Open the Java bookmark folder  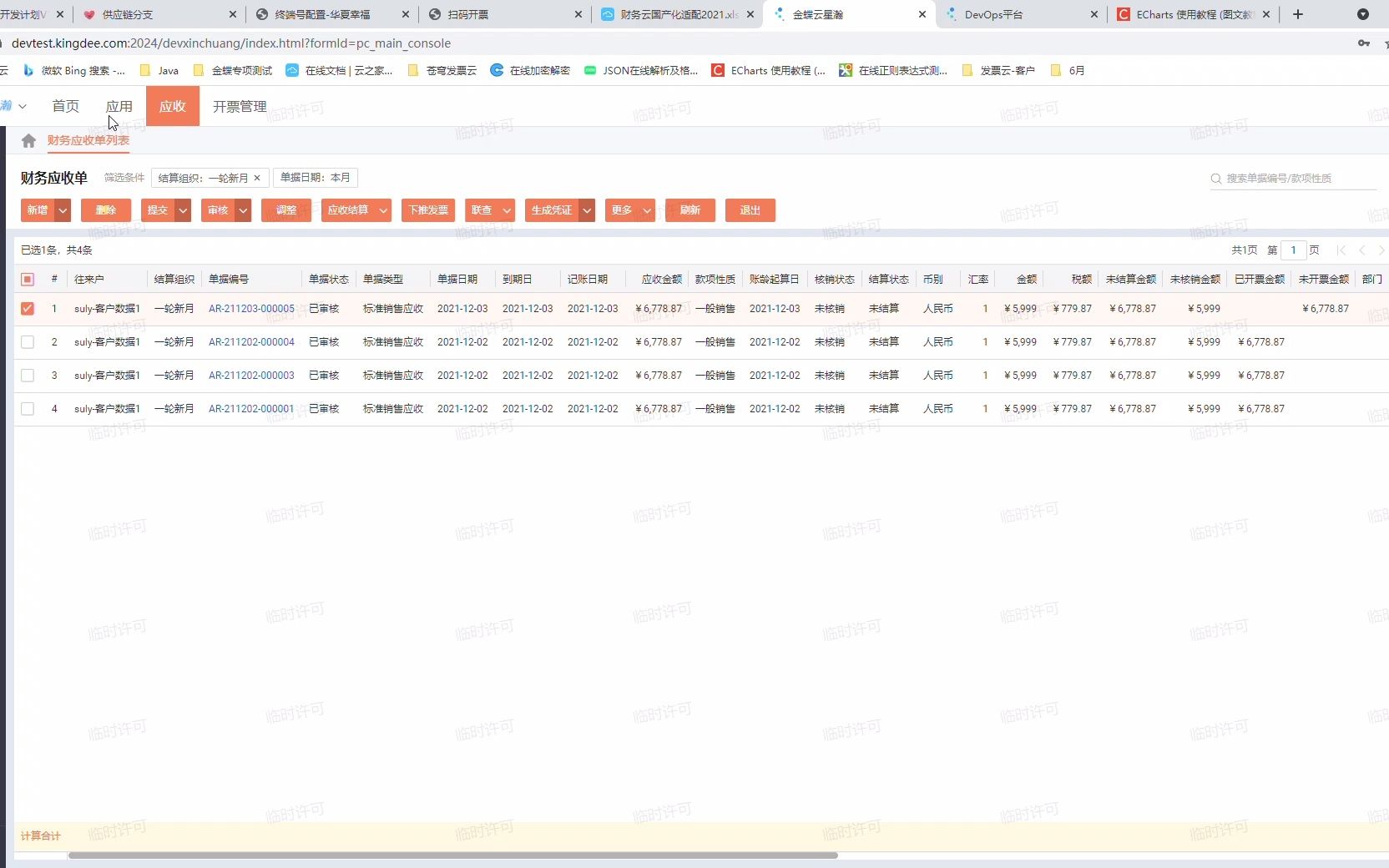coord(159,71)
